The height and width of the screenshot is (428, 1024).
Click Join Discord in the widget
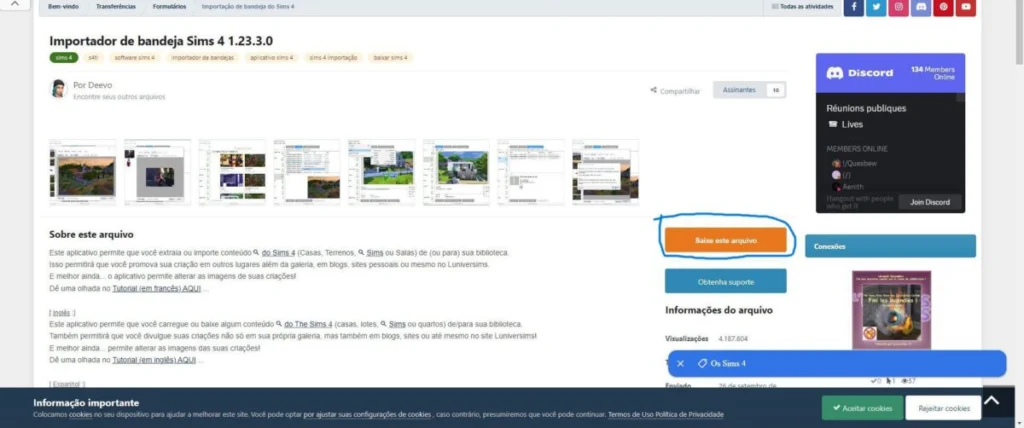(x=930, y=202)
